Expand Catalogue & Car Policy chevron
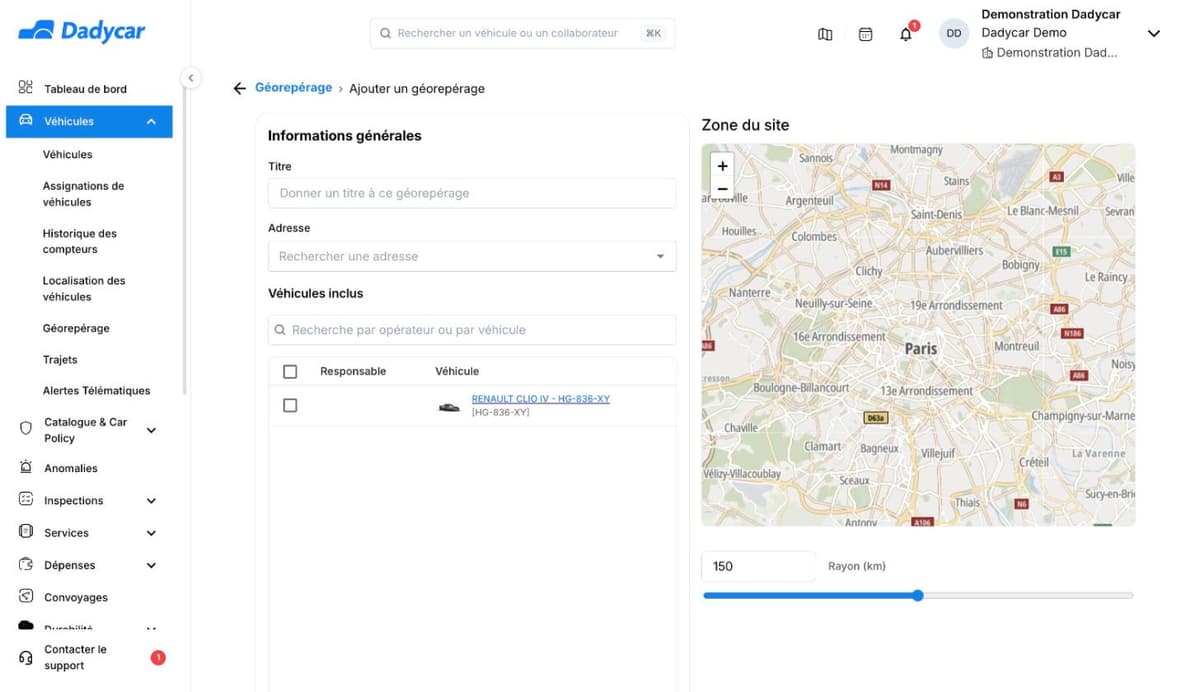The image size is (1200, 692). click(151, 430)
